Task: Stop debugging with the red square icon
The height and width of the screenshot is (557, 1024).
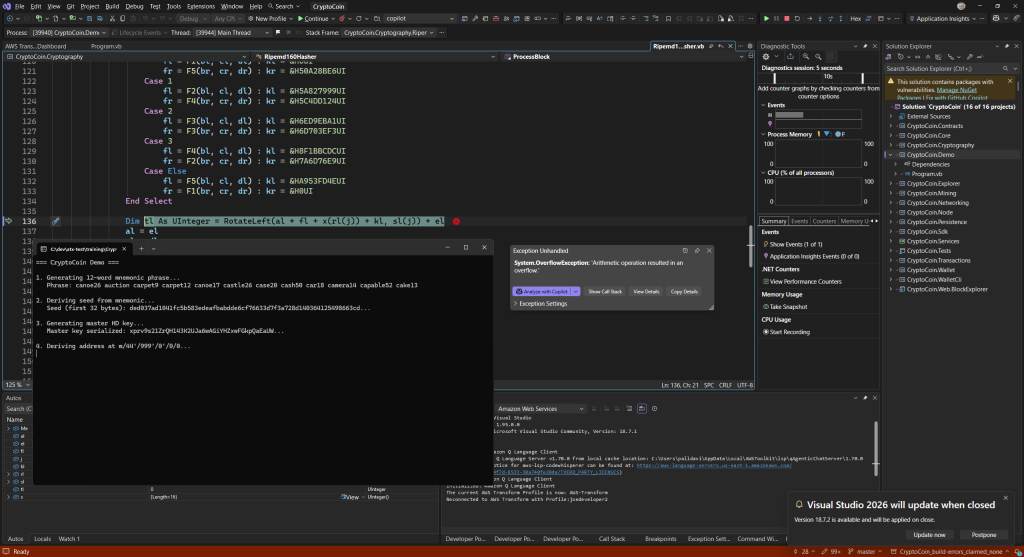Action: pyautogui.click(x=787, y=19)
